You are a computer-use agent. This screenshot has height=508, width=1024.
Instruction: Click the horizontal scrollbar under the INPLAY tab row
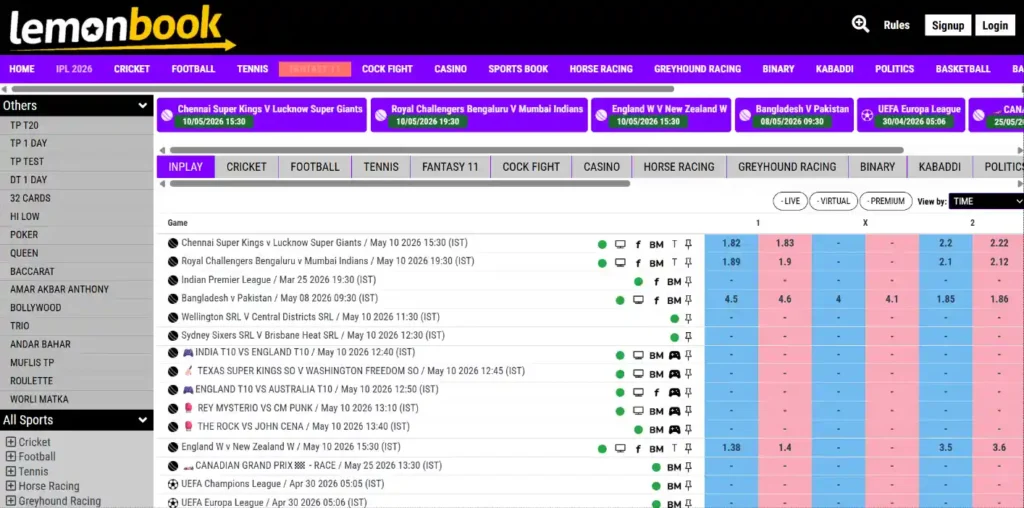click(x=400, y=184)
